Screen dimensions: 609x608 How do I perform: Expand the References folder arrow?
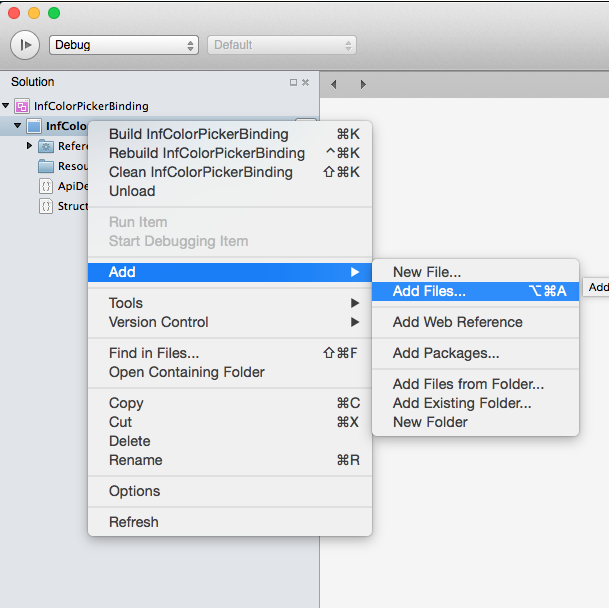click(29, 146)
